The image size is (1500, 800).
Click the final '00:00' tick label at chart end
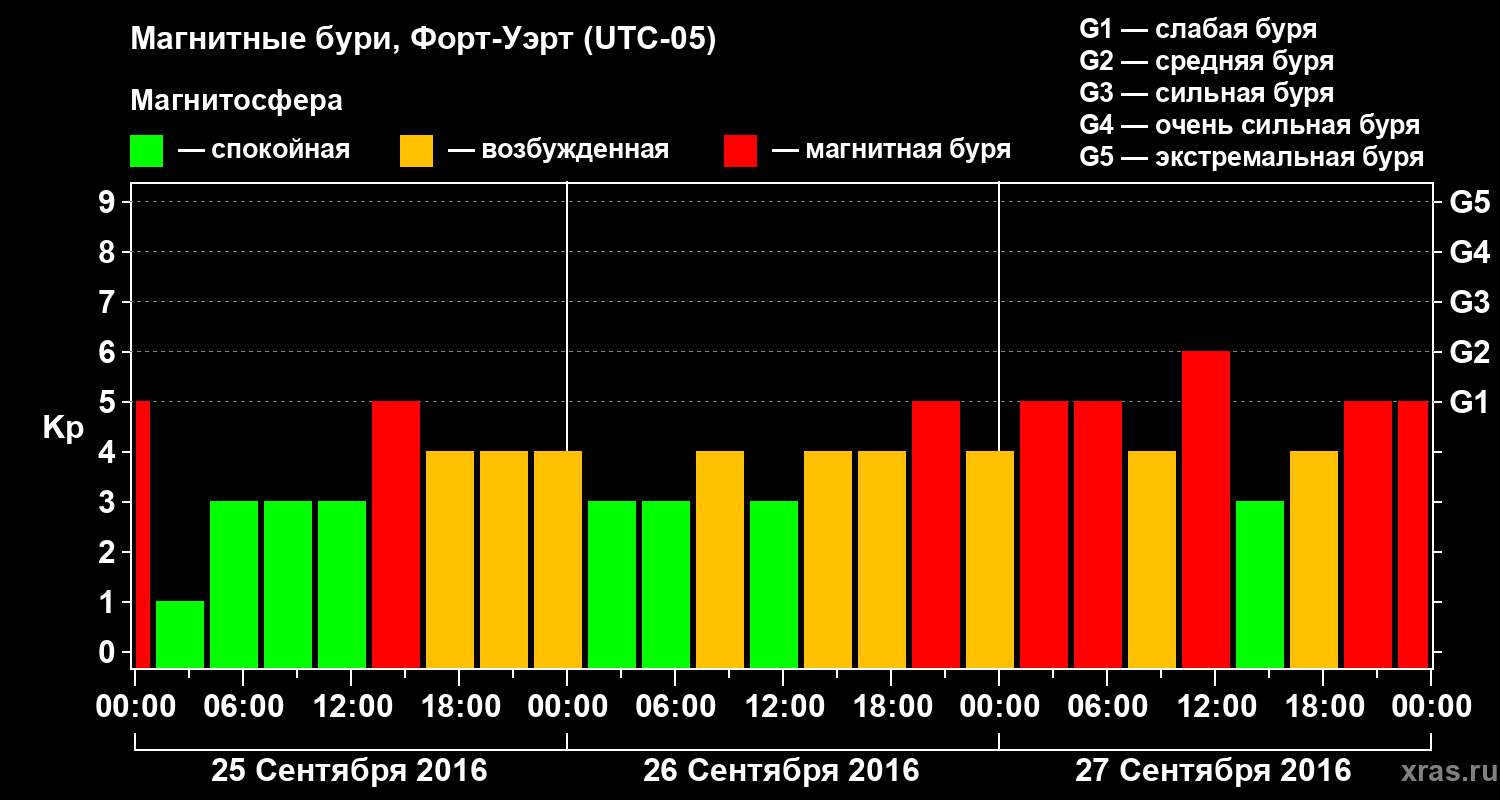point(1431,707)
